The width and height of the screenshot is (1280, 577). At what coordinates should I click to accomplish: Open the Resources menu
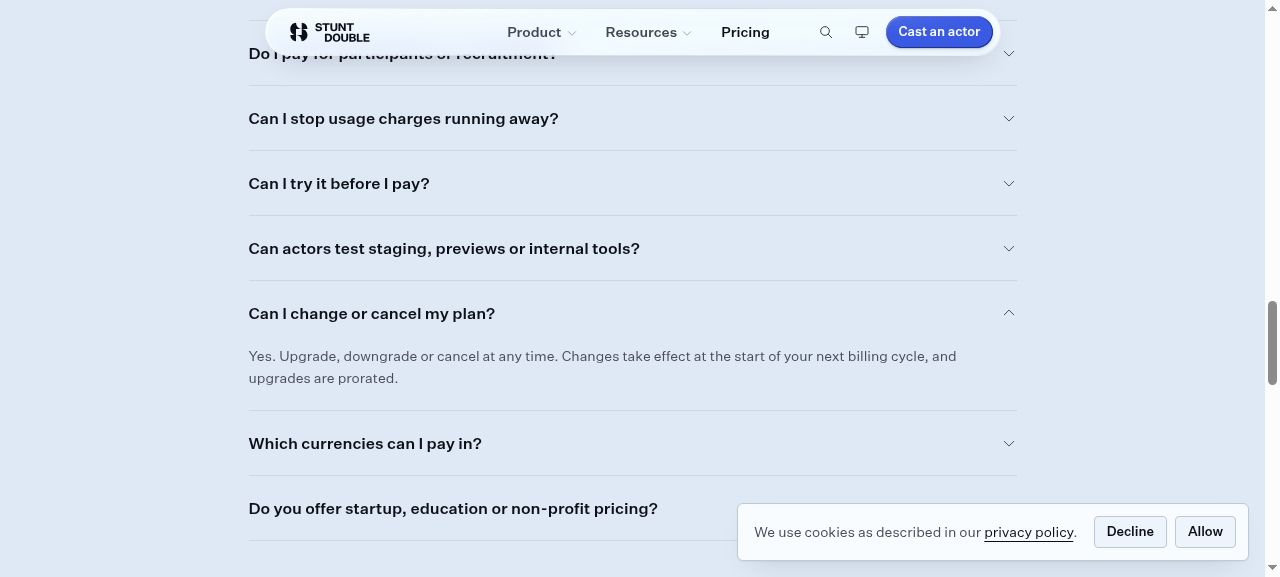pos(648,32)
